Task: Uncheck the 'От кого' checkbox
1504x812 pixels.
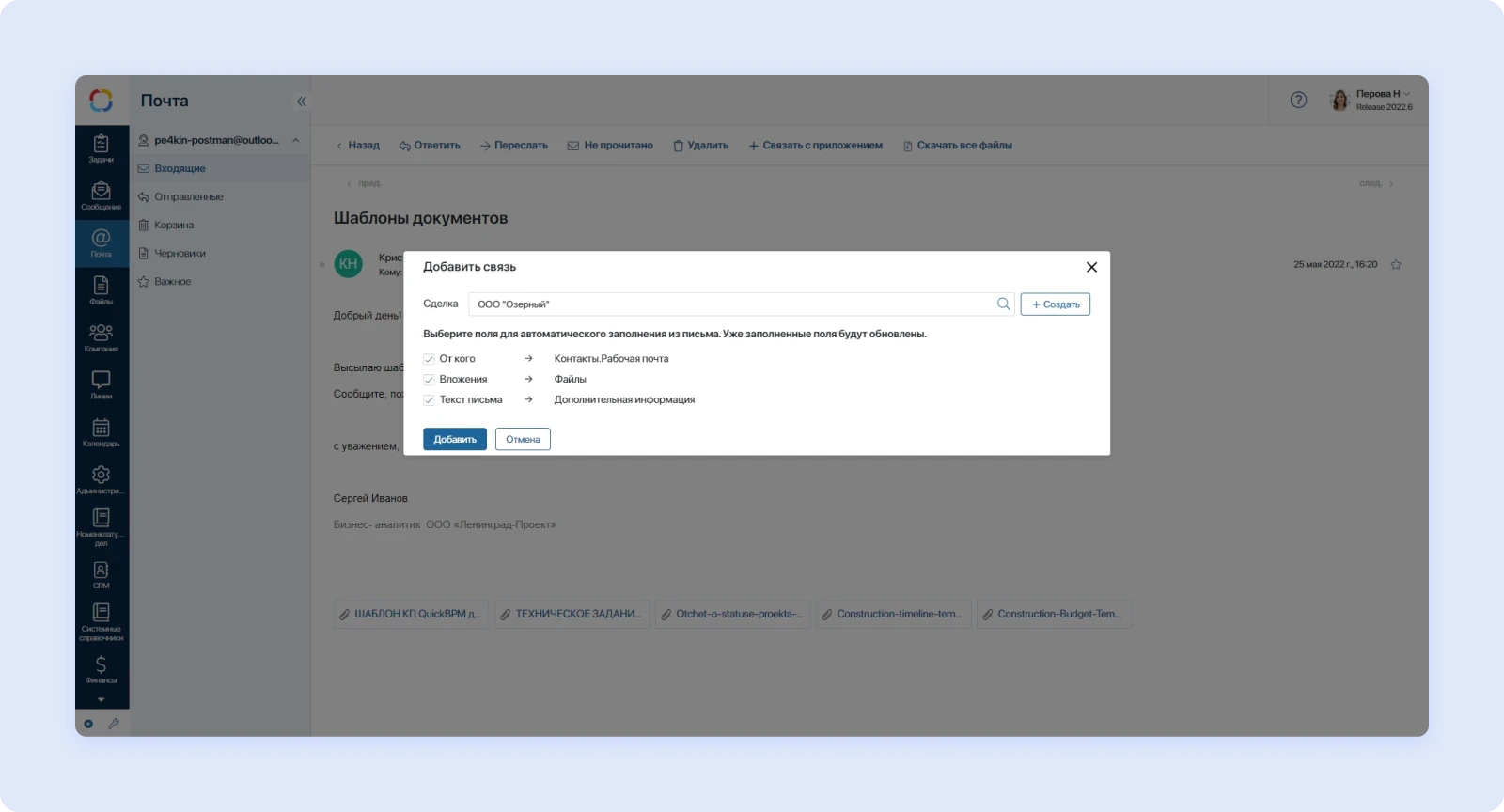Action: tap(429, 359)
